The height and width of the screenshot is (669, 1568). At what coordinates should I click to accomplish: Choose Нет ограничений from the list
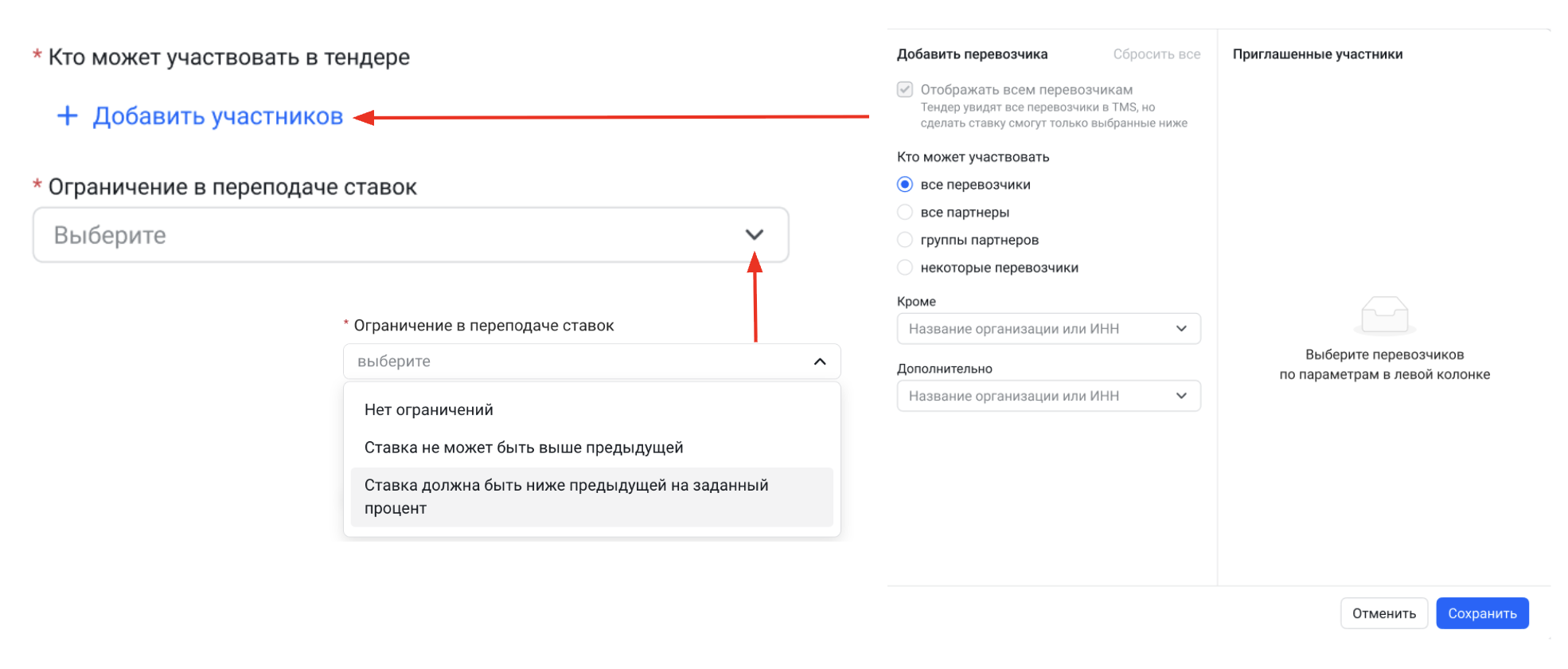point(429,410)
